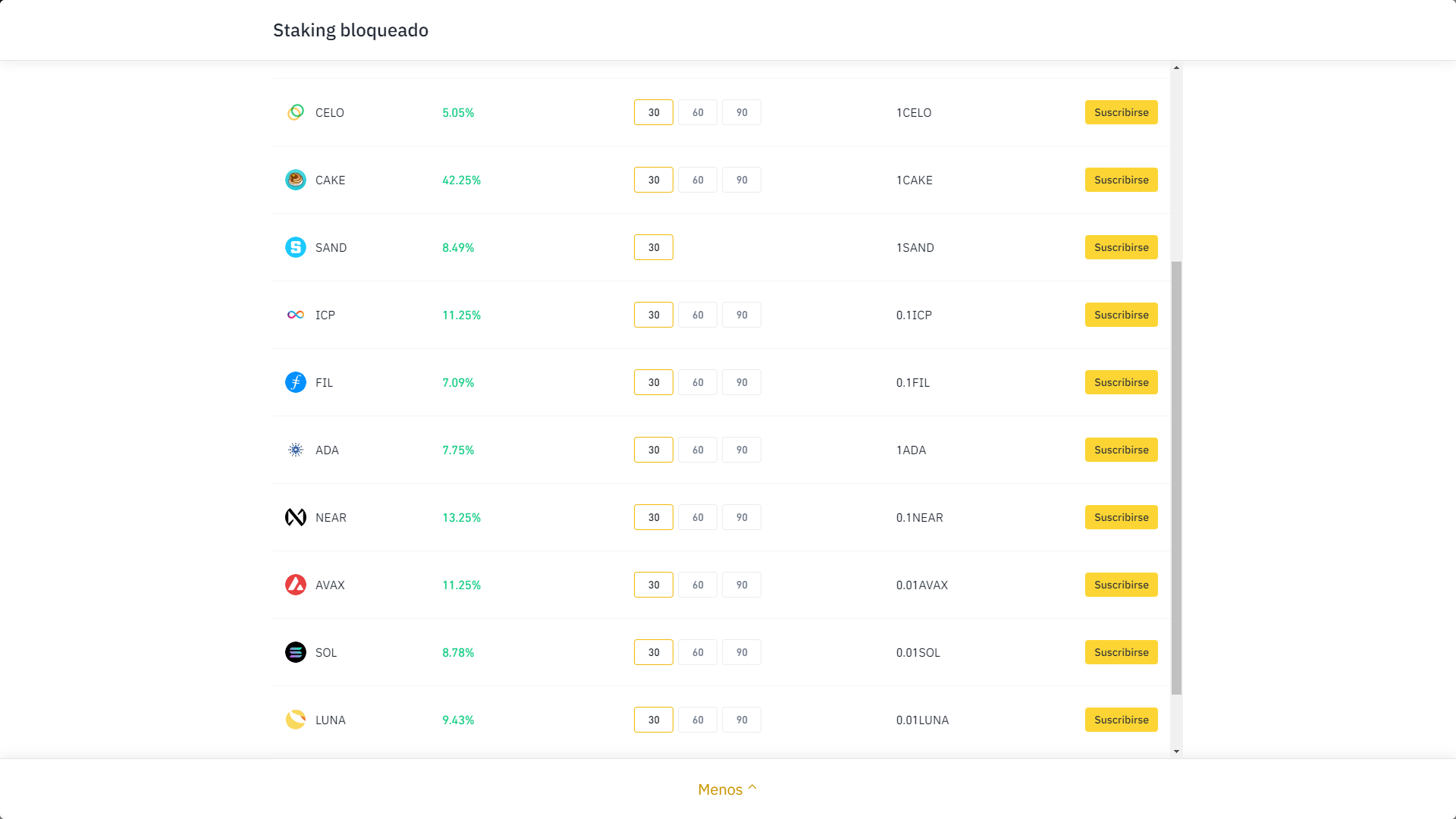Image resolution: width=1456 pixels, height=819 pixels.
Task: Subscribe to AVAX staking
Action: coord(1121,585)
